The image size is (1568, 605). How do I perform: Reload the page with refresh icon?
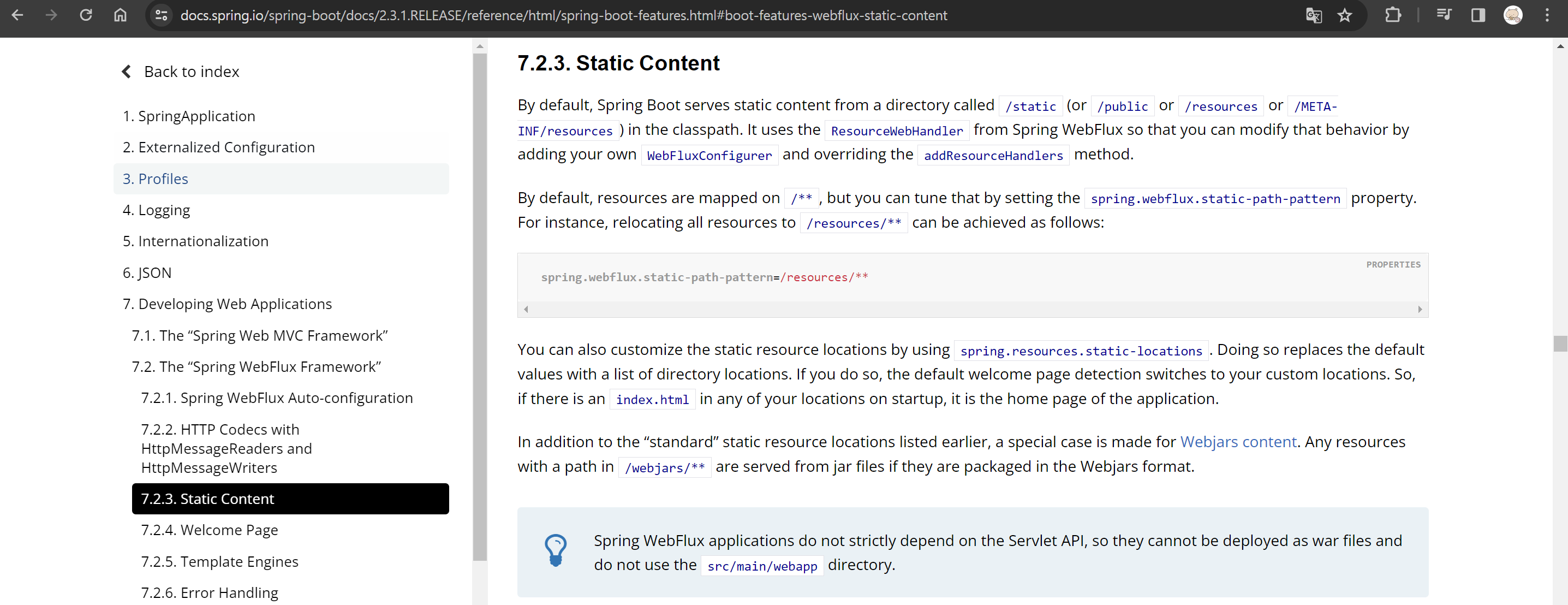coord(86,15)
